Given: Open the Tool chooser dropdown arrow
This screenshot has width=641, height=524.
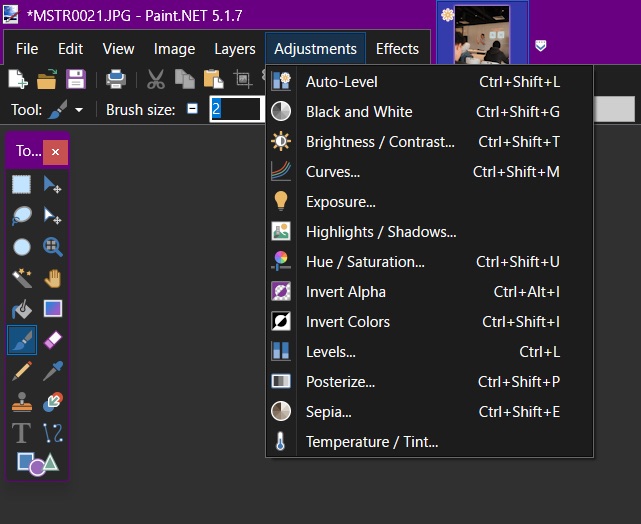Looking at the screenshot, I should pyautogui.click(x=79, y=110).
